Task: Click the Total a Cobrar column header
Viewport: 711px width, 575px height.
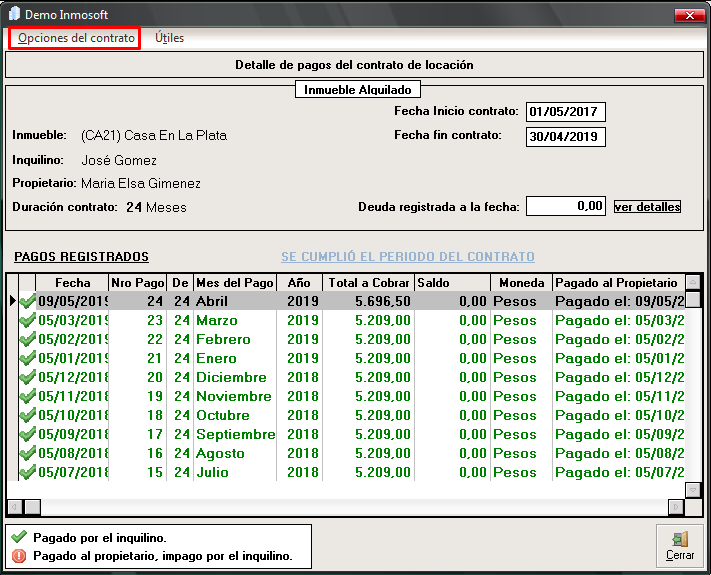Action: coord(369,283)
